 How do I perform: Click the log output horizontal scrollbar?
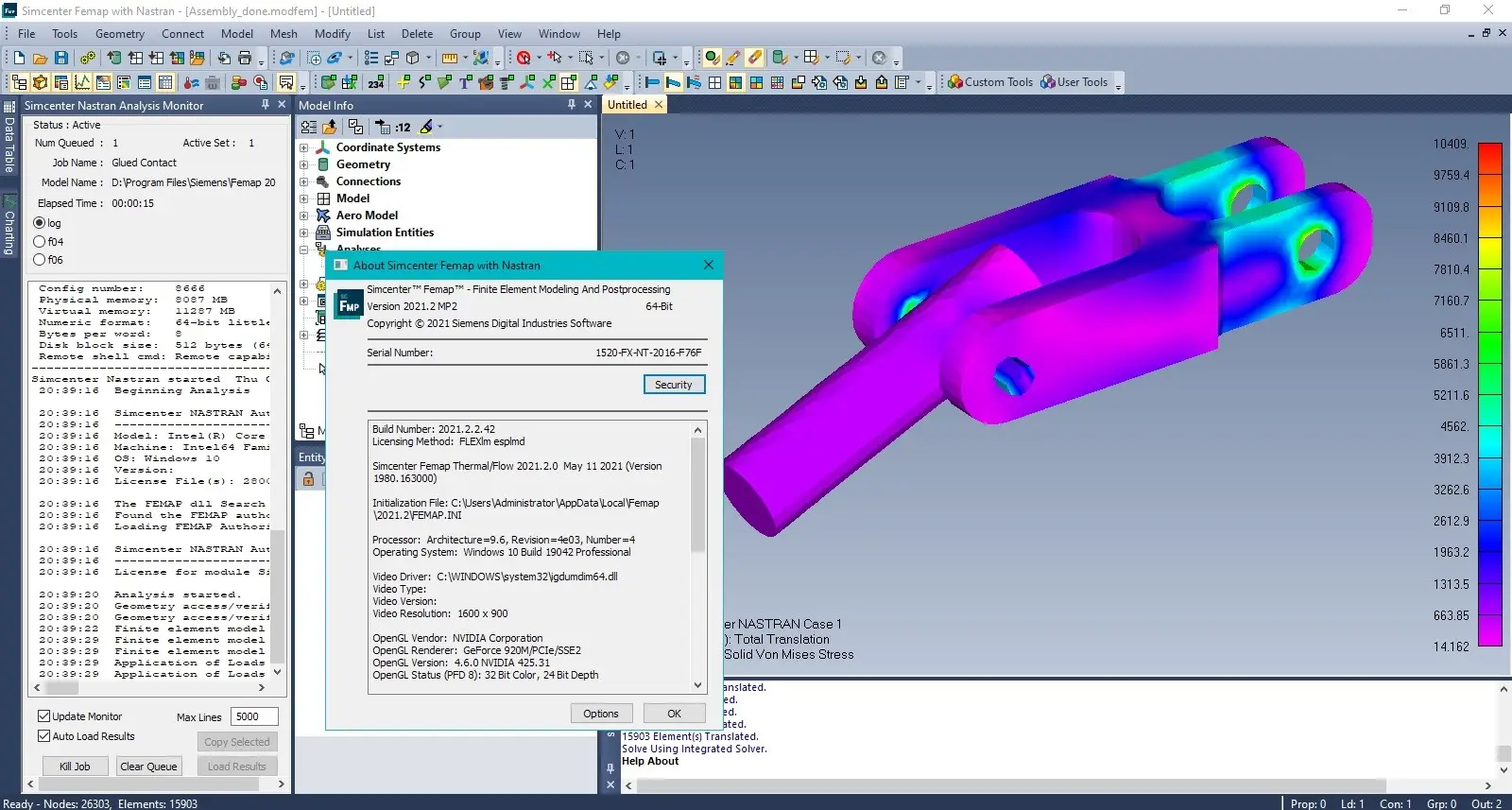[x=148, y=687]
